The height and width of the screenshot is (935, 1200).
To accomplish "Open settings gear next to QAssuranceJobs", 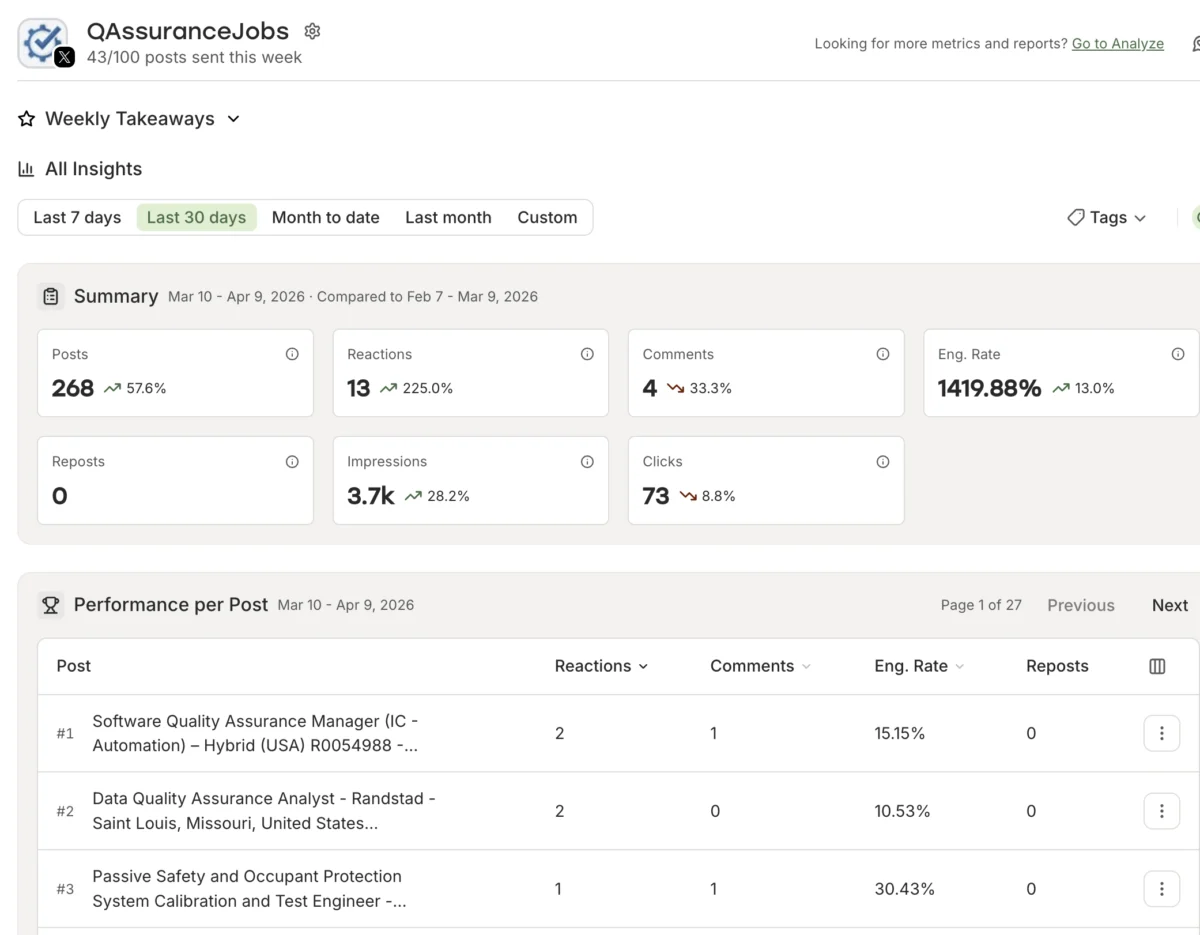I will (312, 31).
